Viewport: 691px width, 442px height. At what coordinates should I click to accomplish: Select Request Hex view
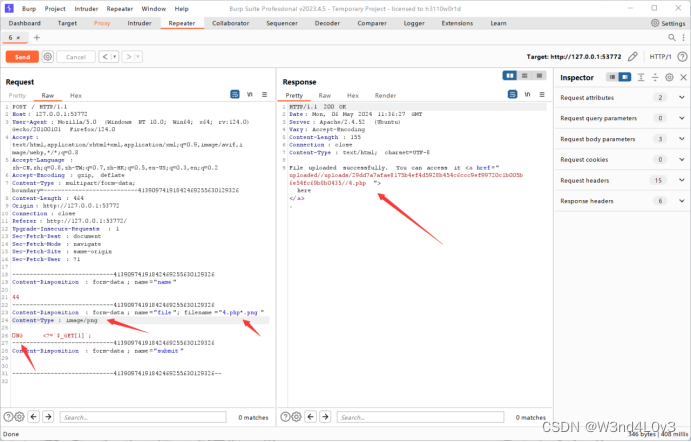pyautogui.click(x=76, y=95)
